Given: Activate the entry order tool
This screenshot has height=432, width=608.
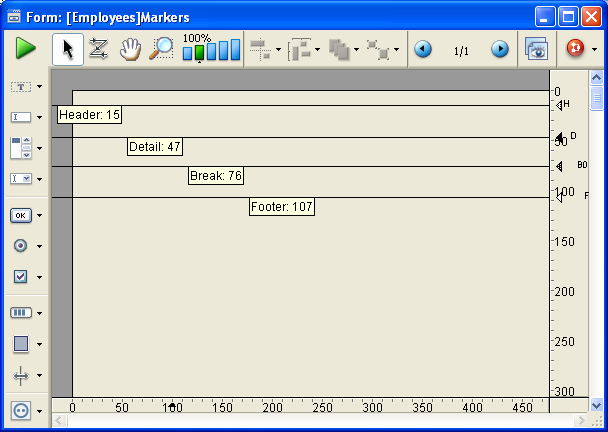Looking at the screenshot, I should tap(98, 49).
